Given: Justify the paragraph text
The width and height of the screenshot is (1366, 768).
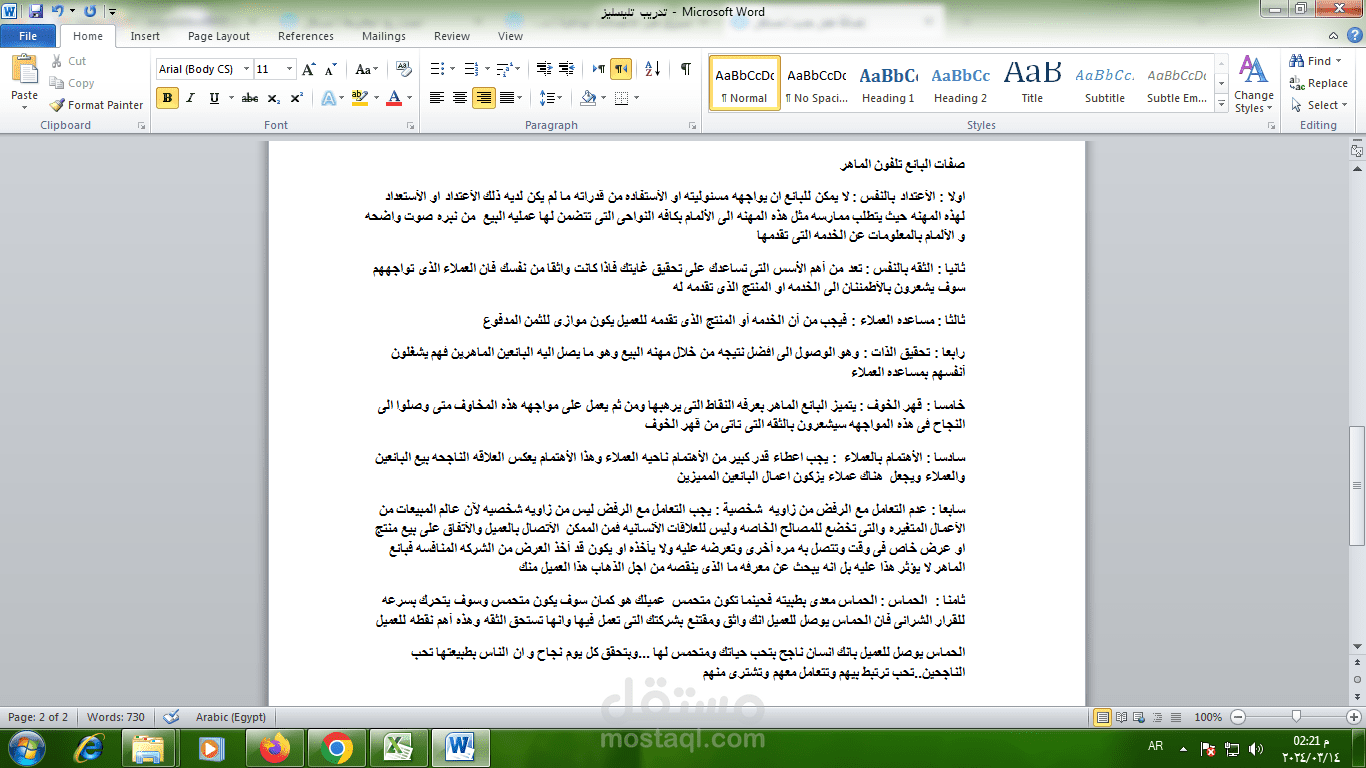Looking at the screenshot, I should click(x=509, y=98).
